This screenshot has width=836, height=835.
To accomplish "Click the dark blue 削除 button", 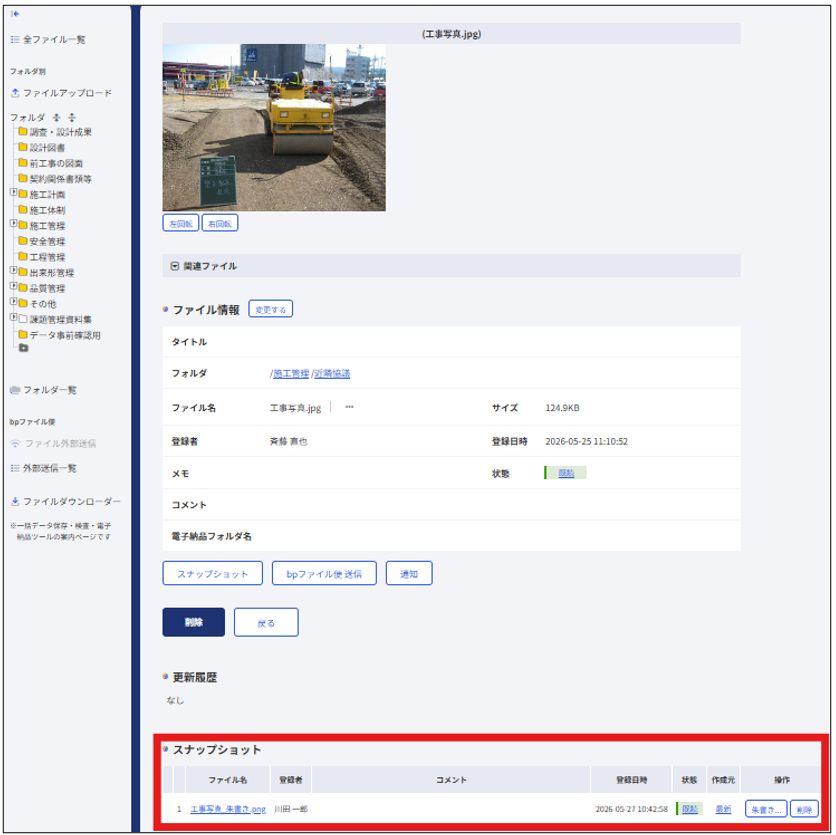I will coord(194,622).
